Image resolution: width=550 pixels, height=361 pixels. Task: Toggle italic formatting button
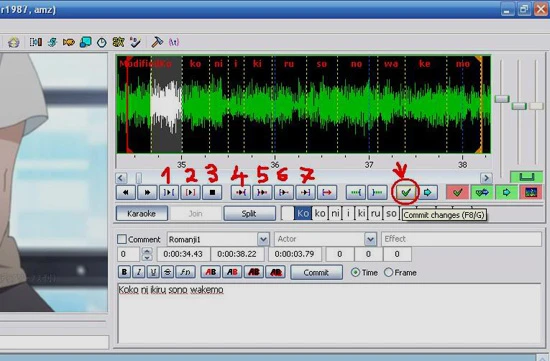pyautogui.click(x=139, y=272)
